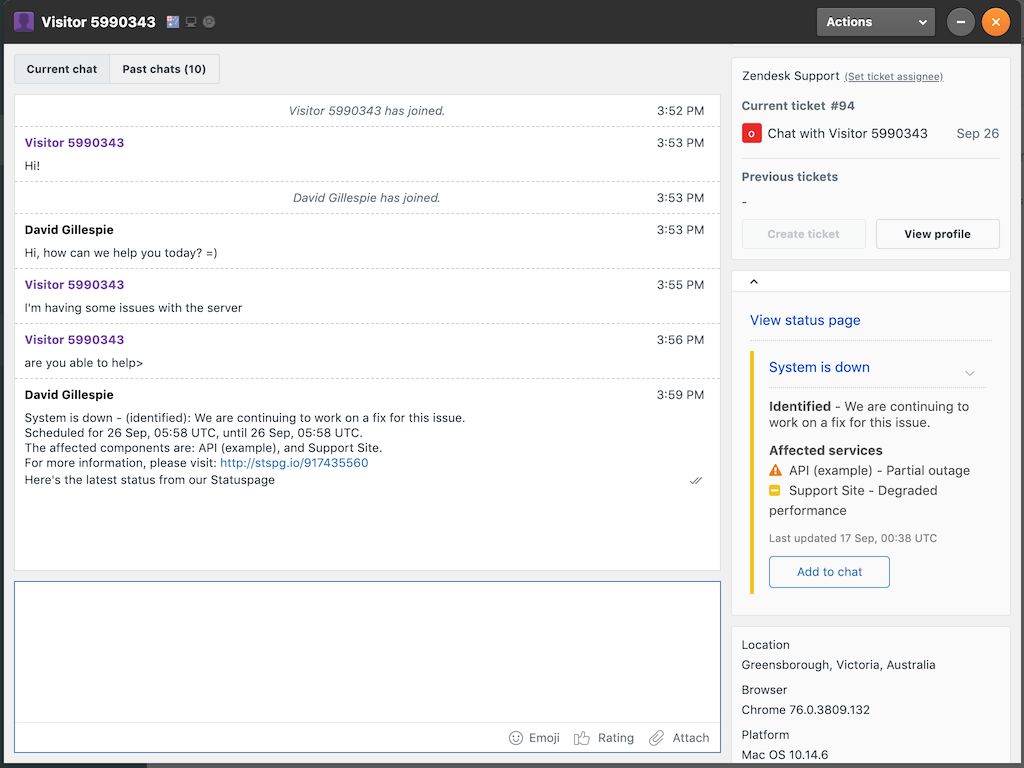
Task: Open the Actions dropdown menu
Action: [x=875, y=22]
